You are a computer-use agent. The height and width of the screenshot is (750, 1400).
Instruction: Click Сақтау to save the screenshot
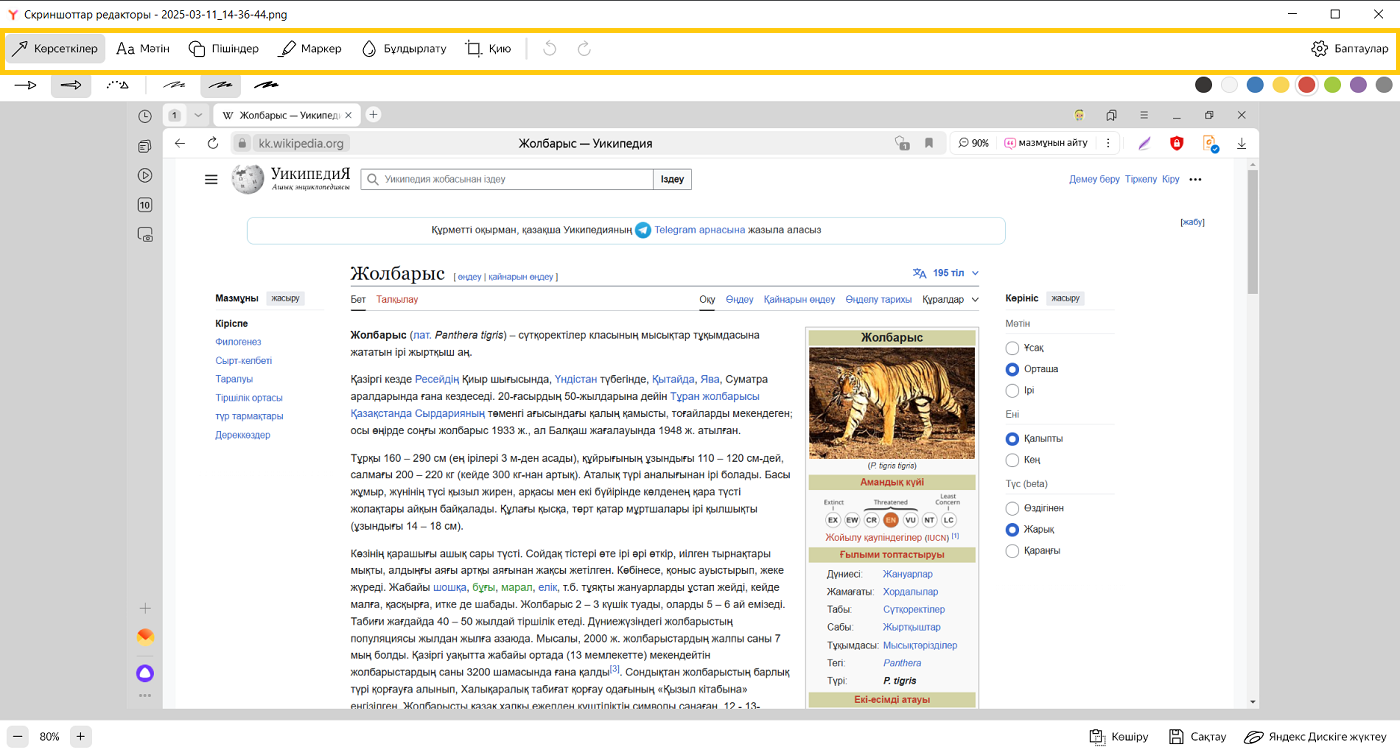[1197, 736]
